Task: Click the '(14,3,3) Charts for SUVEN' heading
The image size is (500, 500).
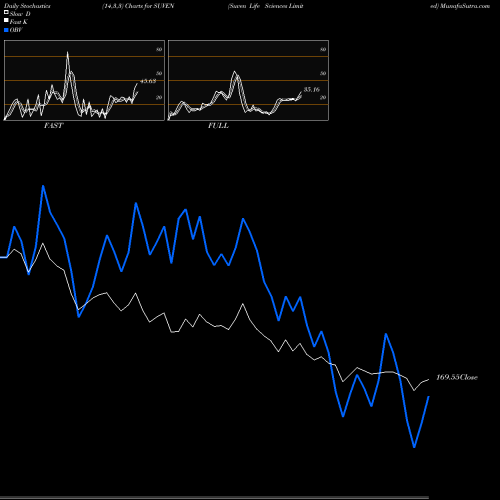Action: click(138, 6)
